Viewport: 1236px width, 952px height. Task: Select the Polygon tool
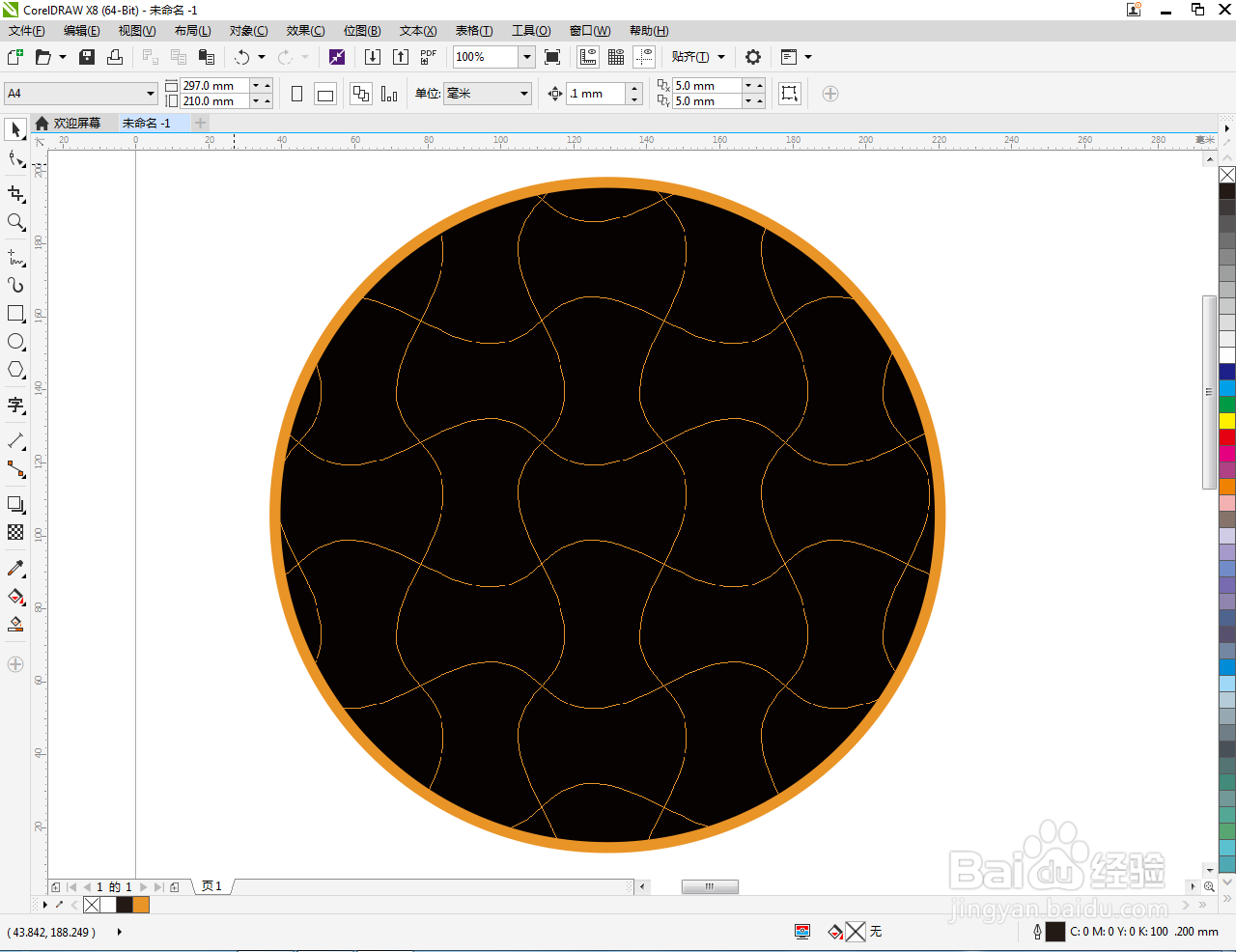pyautogui.click(x=15, y=370)
